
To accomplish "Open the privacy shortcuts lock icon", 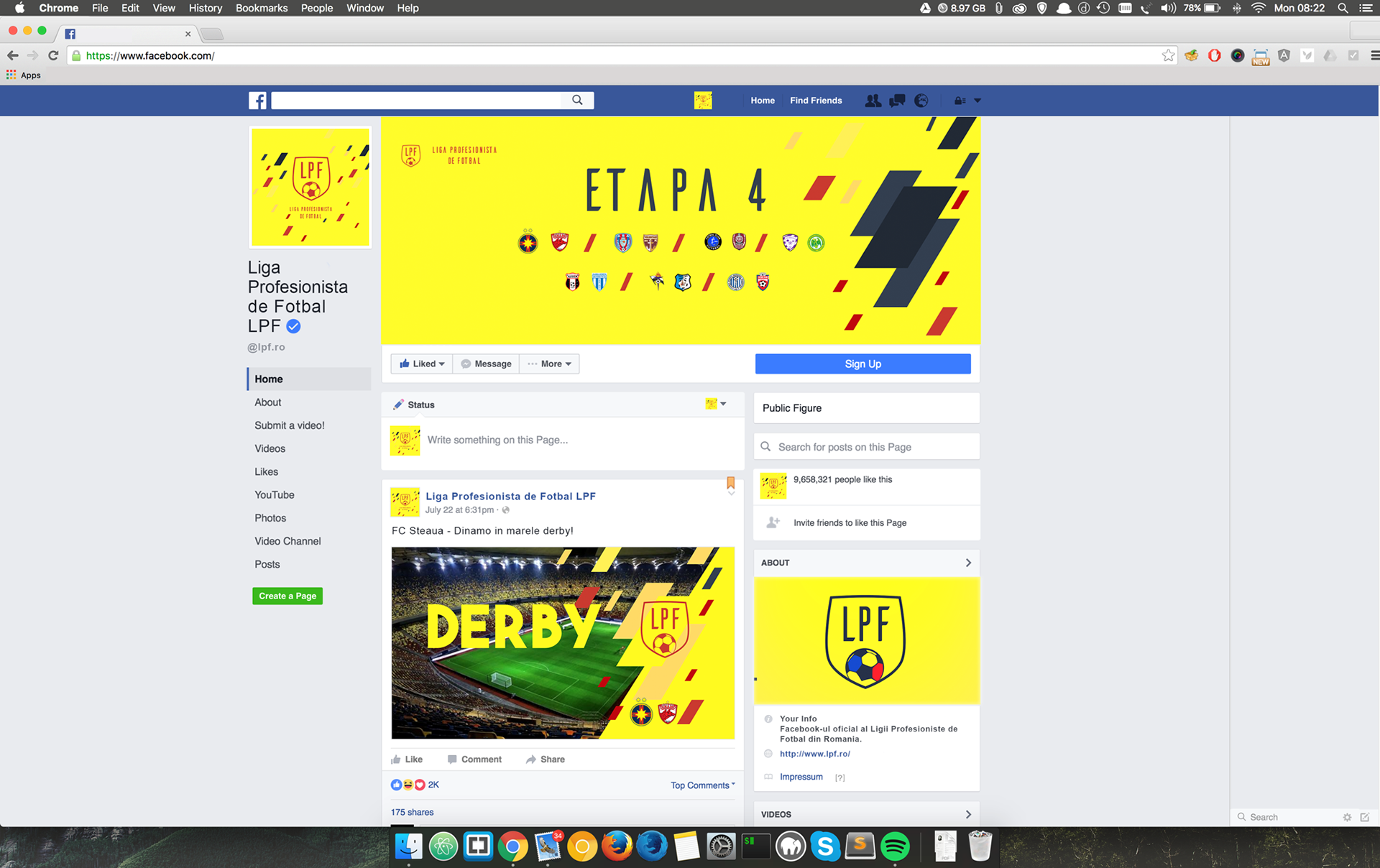I will 960,101.
